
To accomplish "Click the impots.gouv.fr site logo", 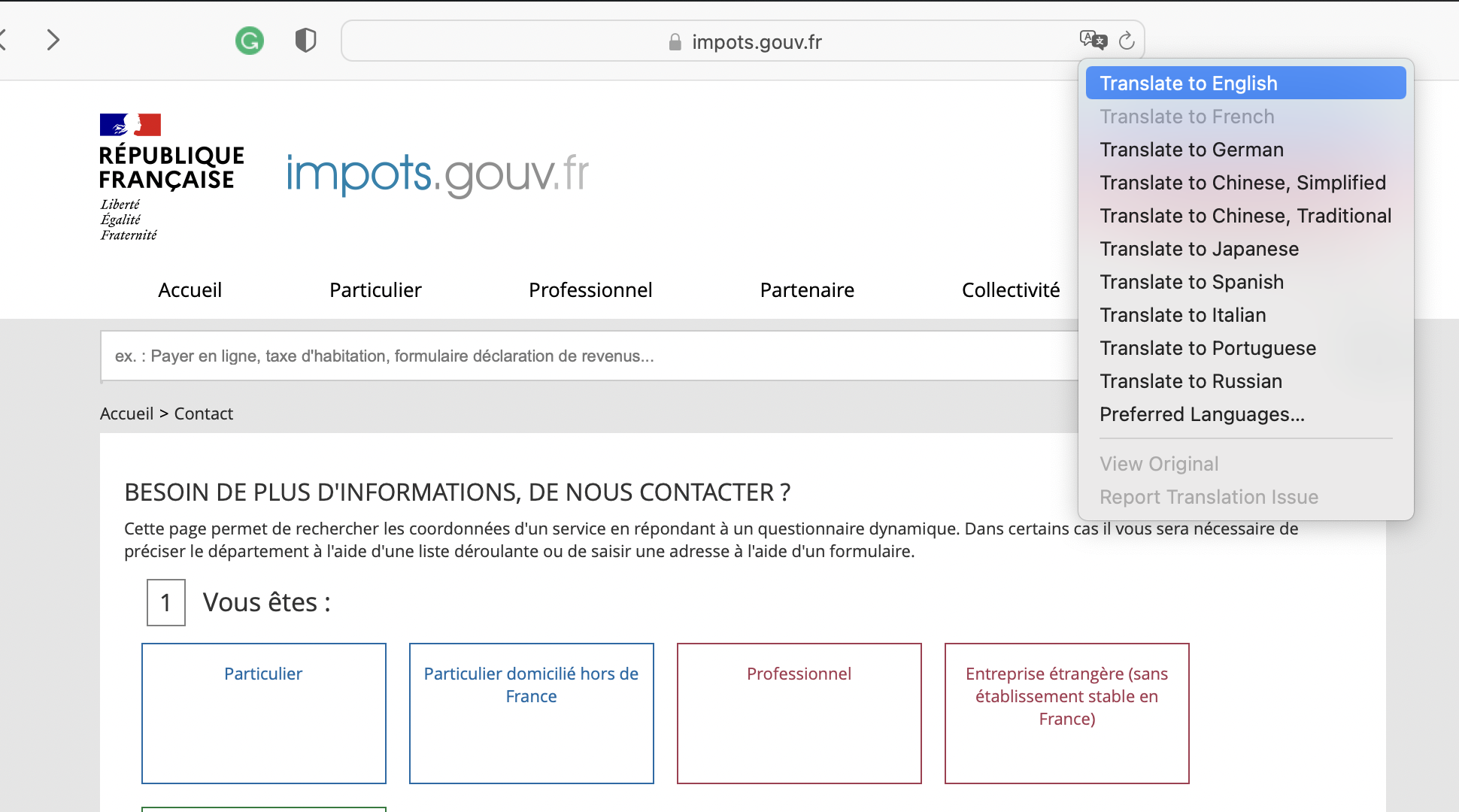I will coord(437,174).
